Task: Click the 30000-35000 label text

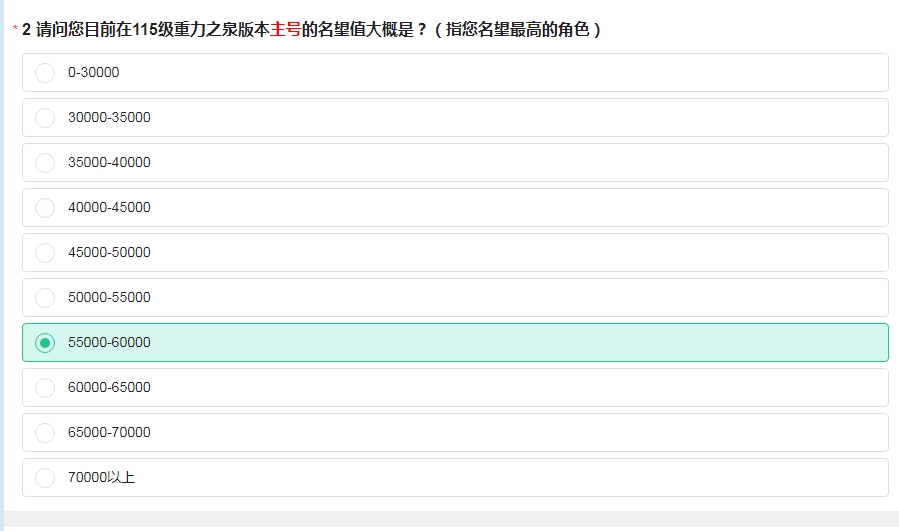Action: [x=109, y=117]
